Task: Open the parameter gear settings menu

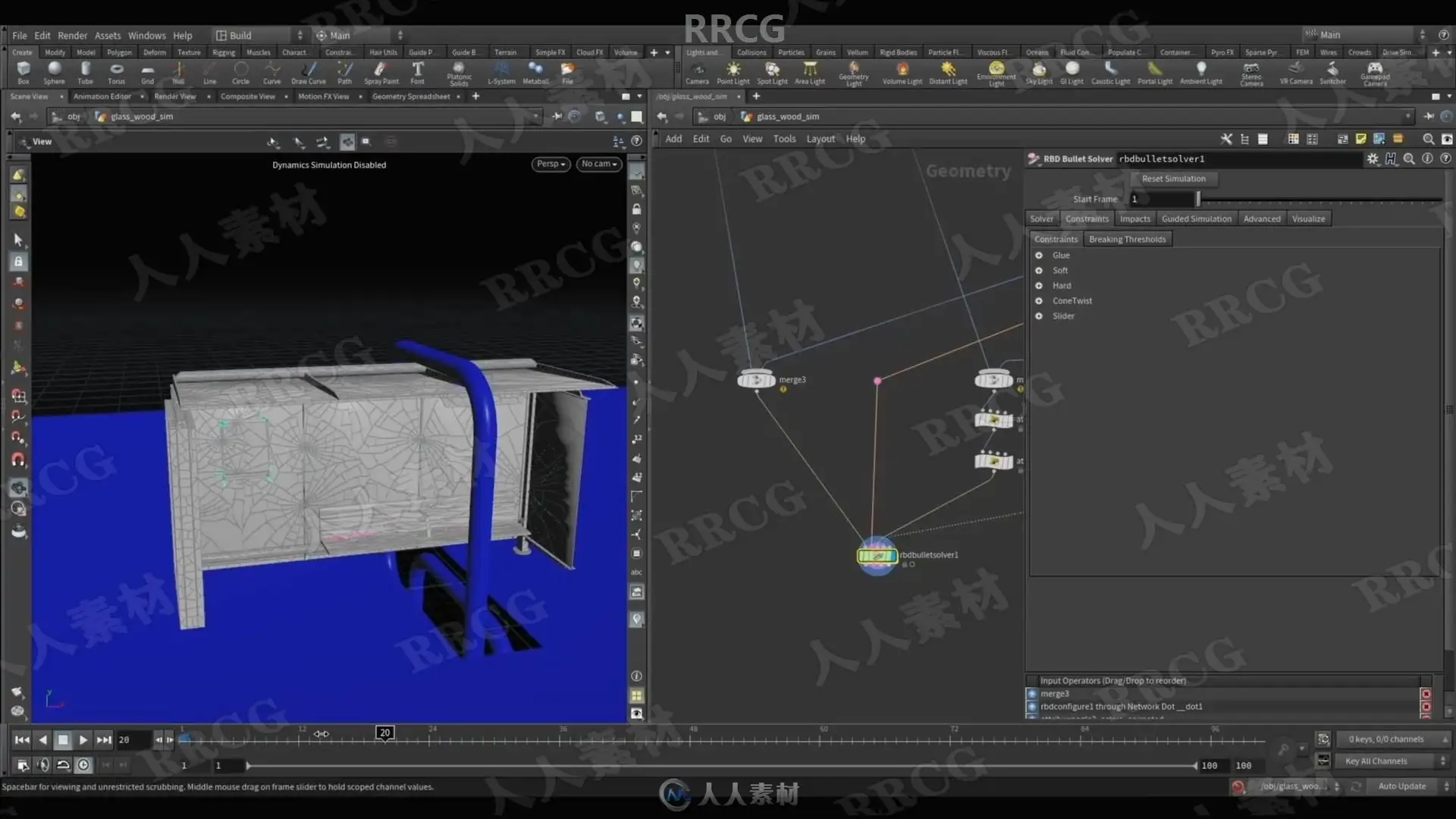Action: point(1373,158)
